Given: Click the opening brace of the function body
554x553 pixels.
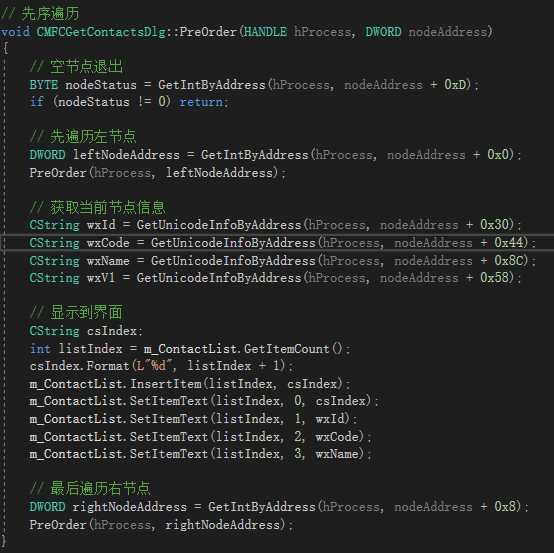Looking at the screenshot, I should [5, 48].
